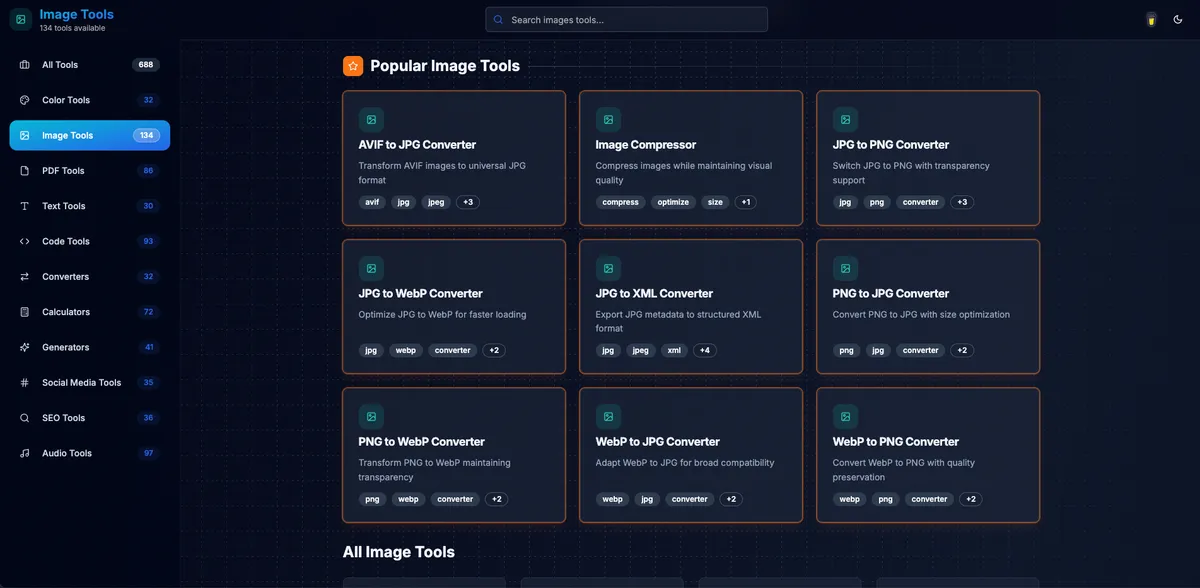Viewport: 1200px width, 588px height.
Task: Select Image Tools in the sidebar
Action: (90, 135)
